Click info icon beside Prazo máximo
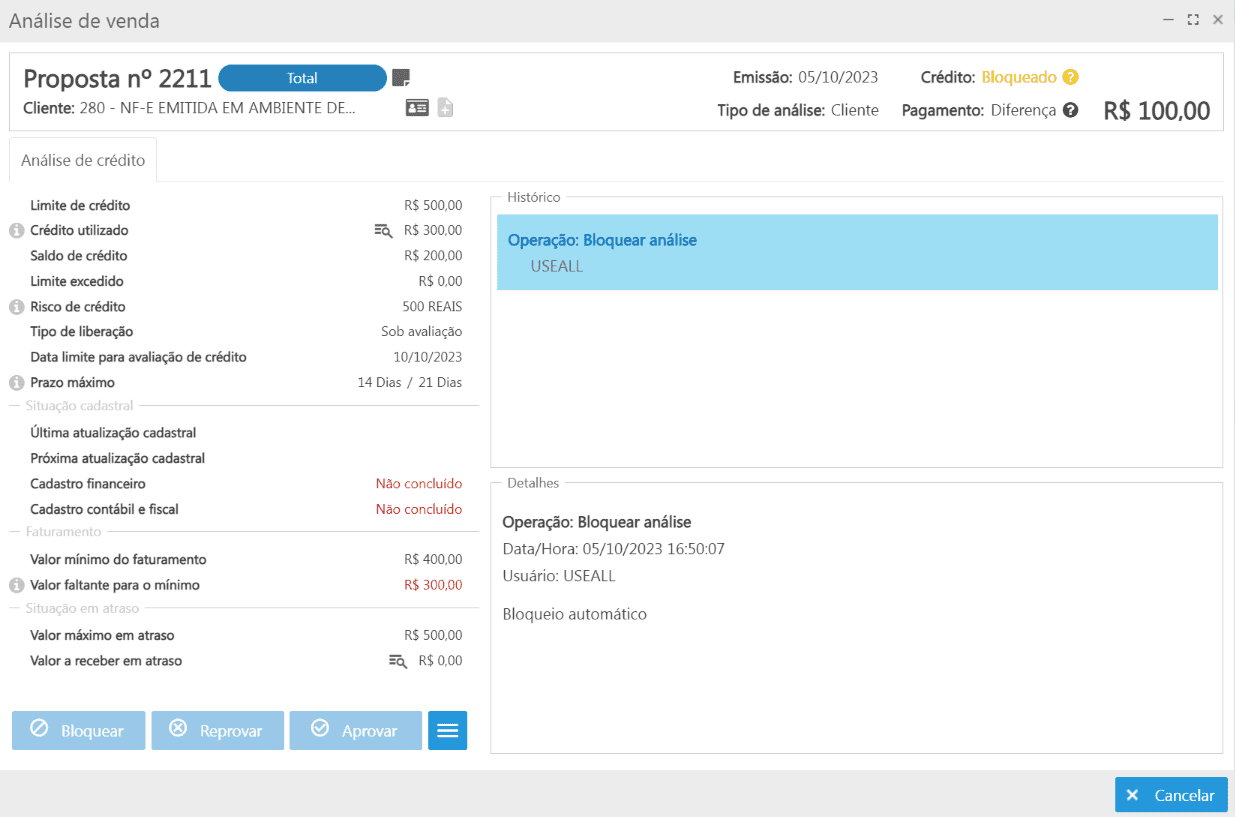The image size is (1235, 817). 17,383
